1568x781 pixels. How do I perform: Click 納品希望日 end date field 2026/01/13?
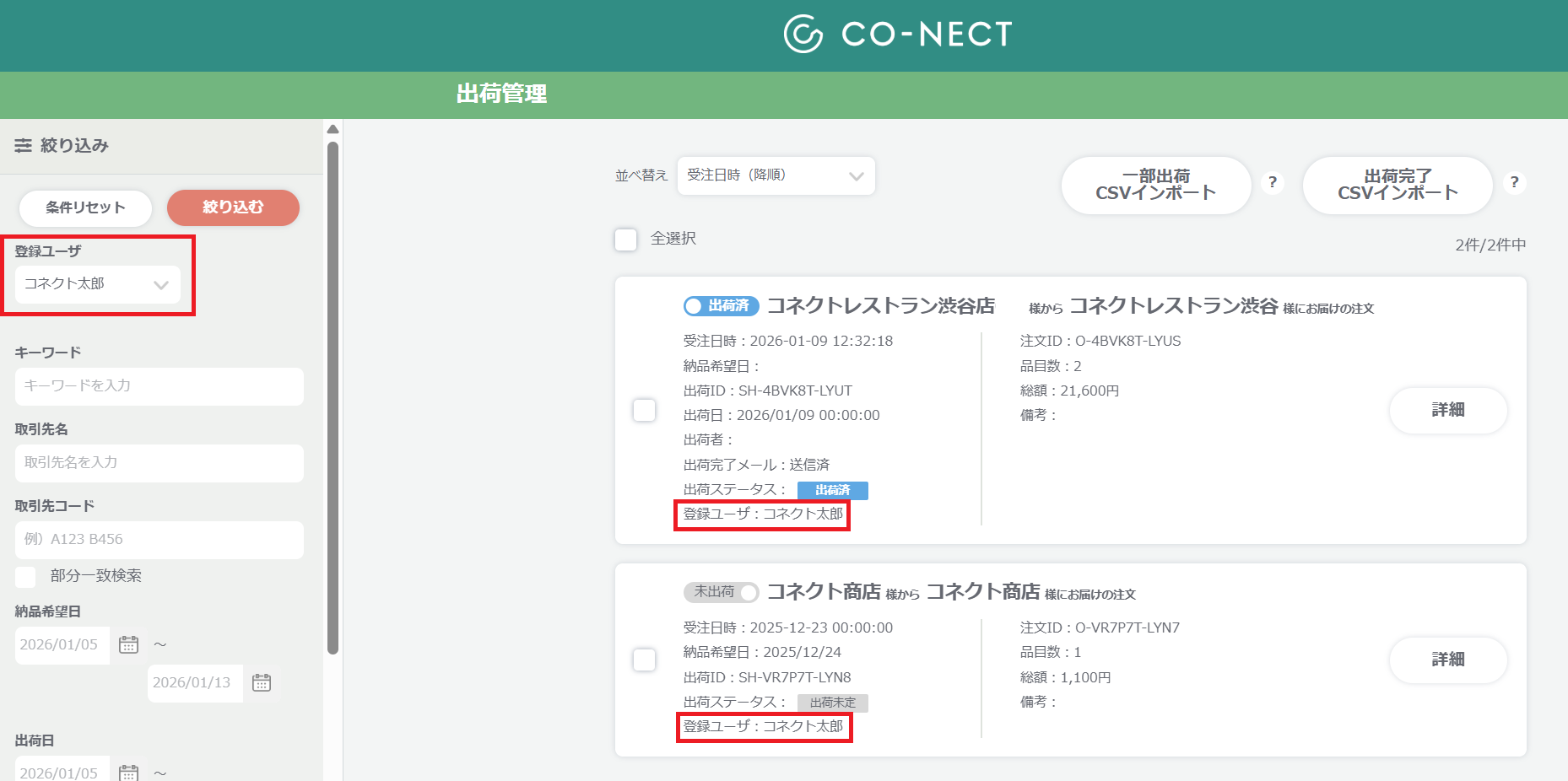pyautogui.click(x=195, y=683)
